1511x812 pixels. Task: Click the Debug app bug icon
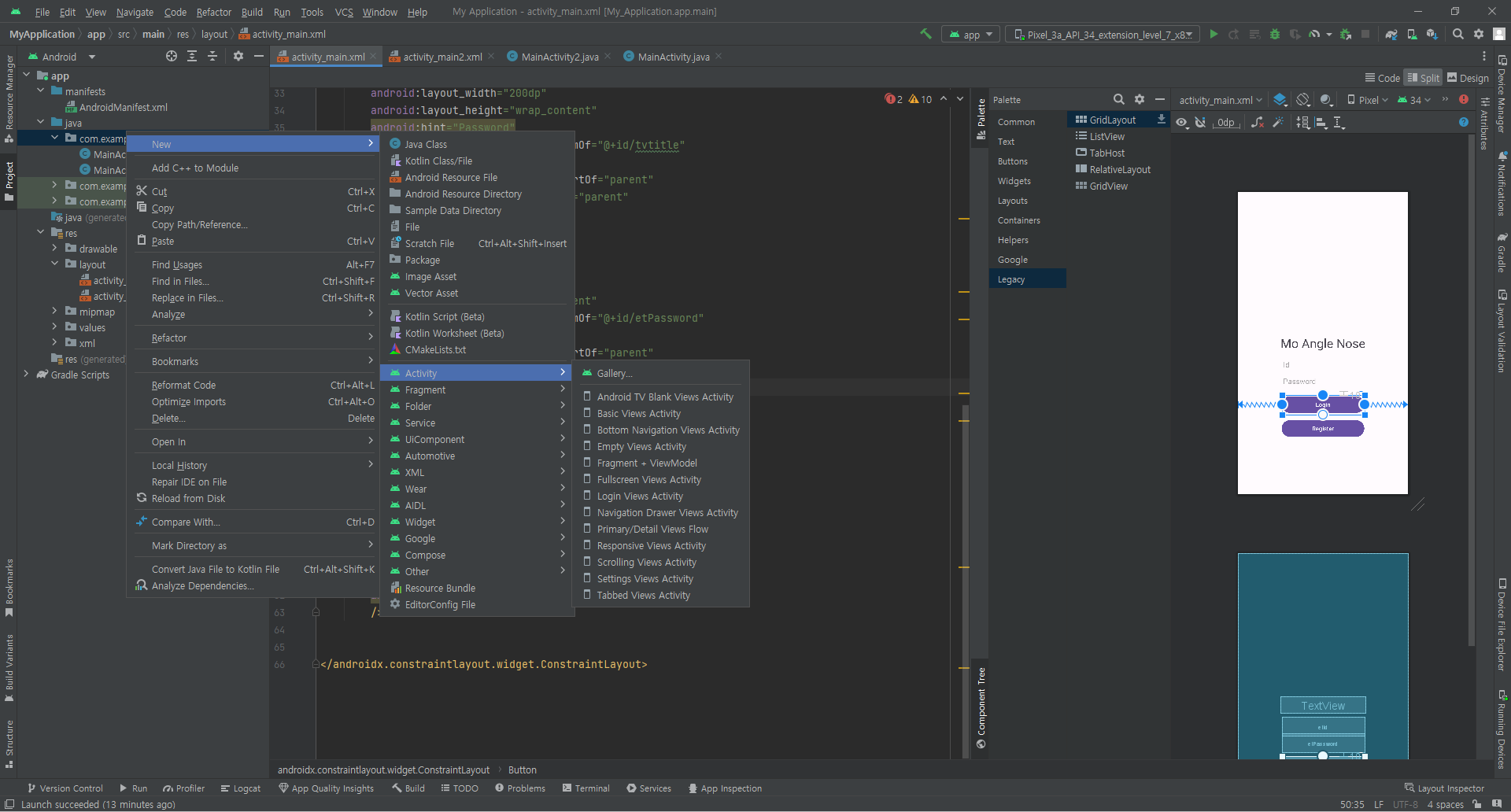1275,35
